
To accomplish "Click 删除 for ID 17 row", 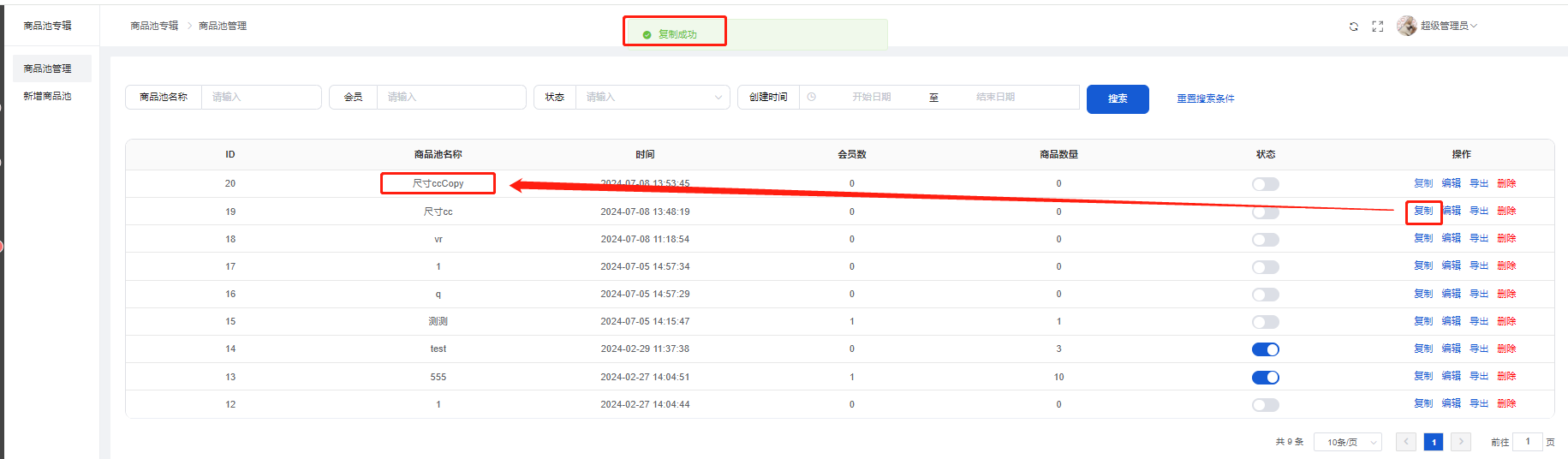I will (x=1506, y=265).
